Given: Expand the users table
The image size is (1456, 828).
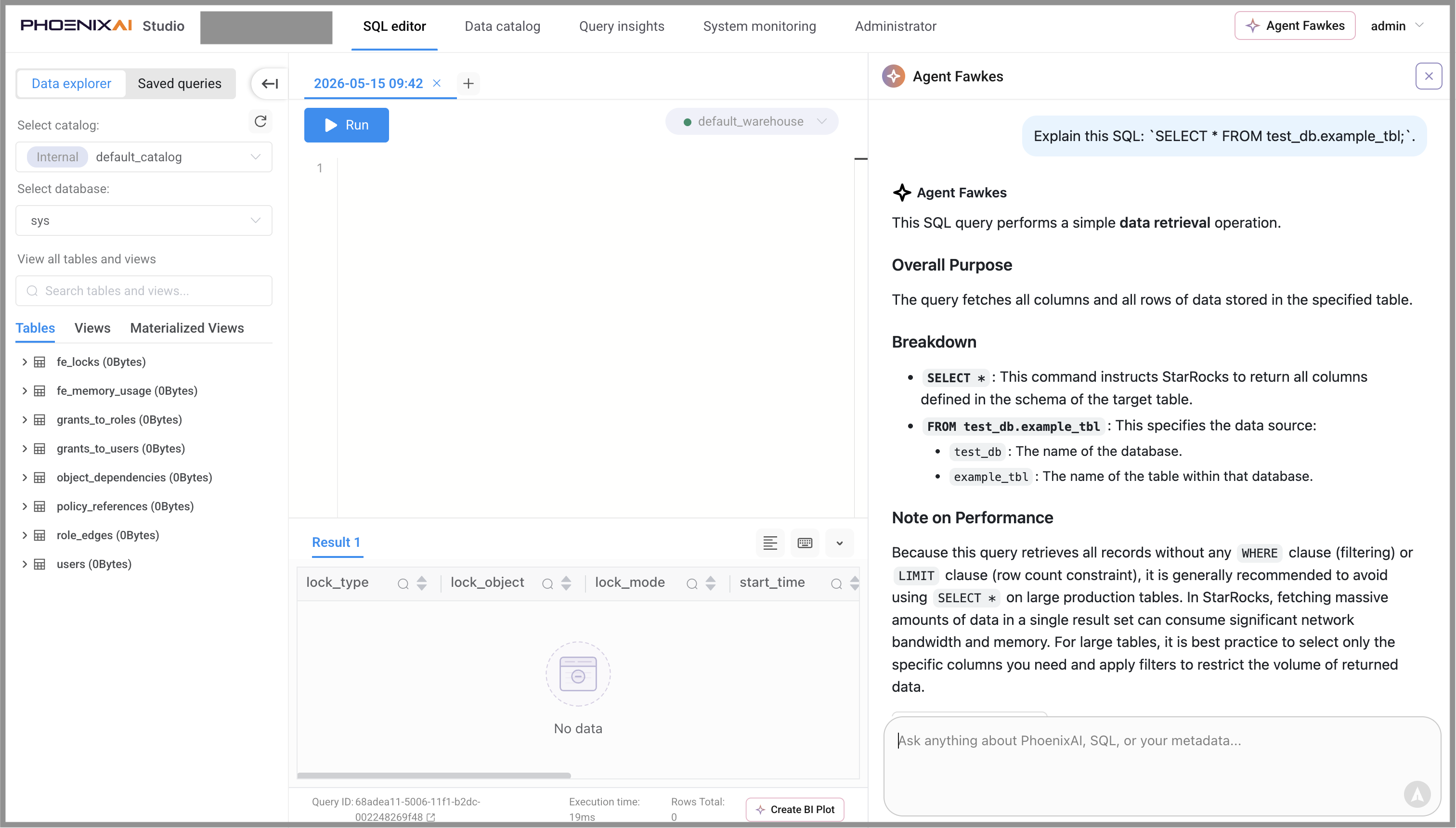Looking at the screenshot, I should [25, 565].
